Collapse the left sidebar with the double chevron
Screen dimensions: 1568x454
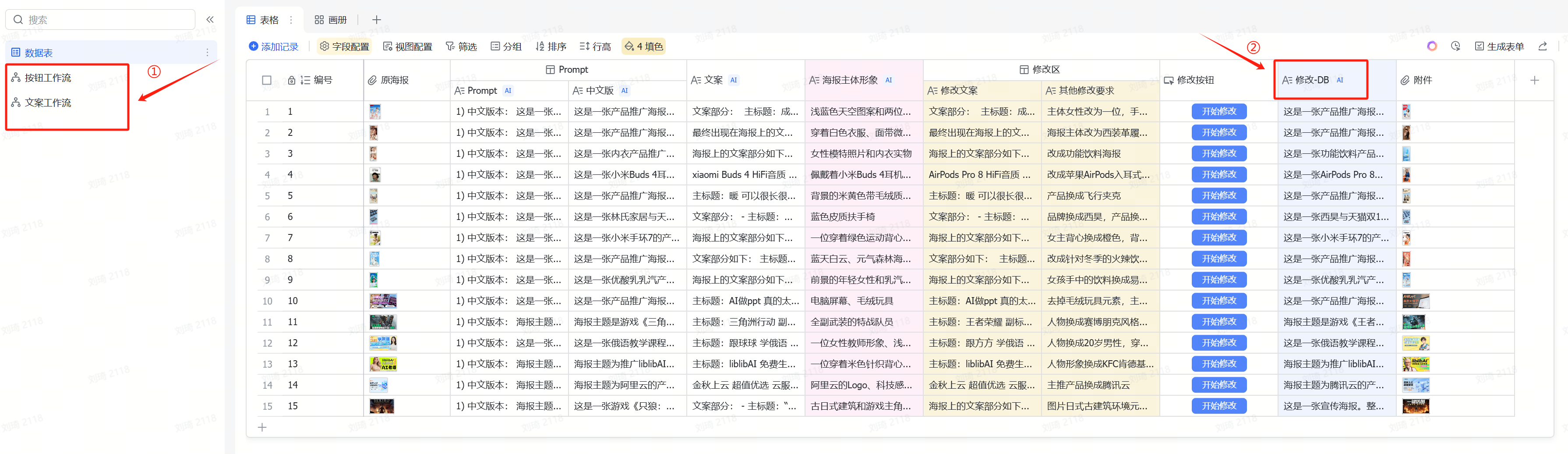[x=210, y=19]
